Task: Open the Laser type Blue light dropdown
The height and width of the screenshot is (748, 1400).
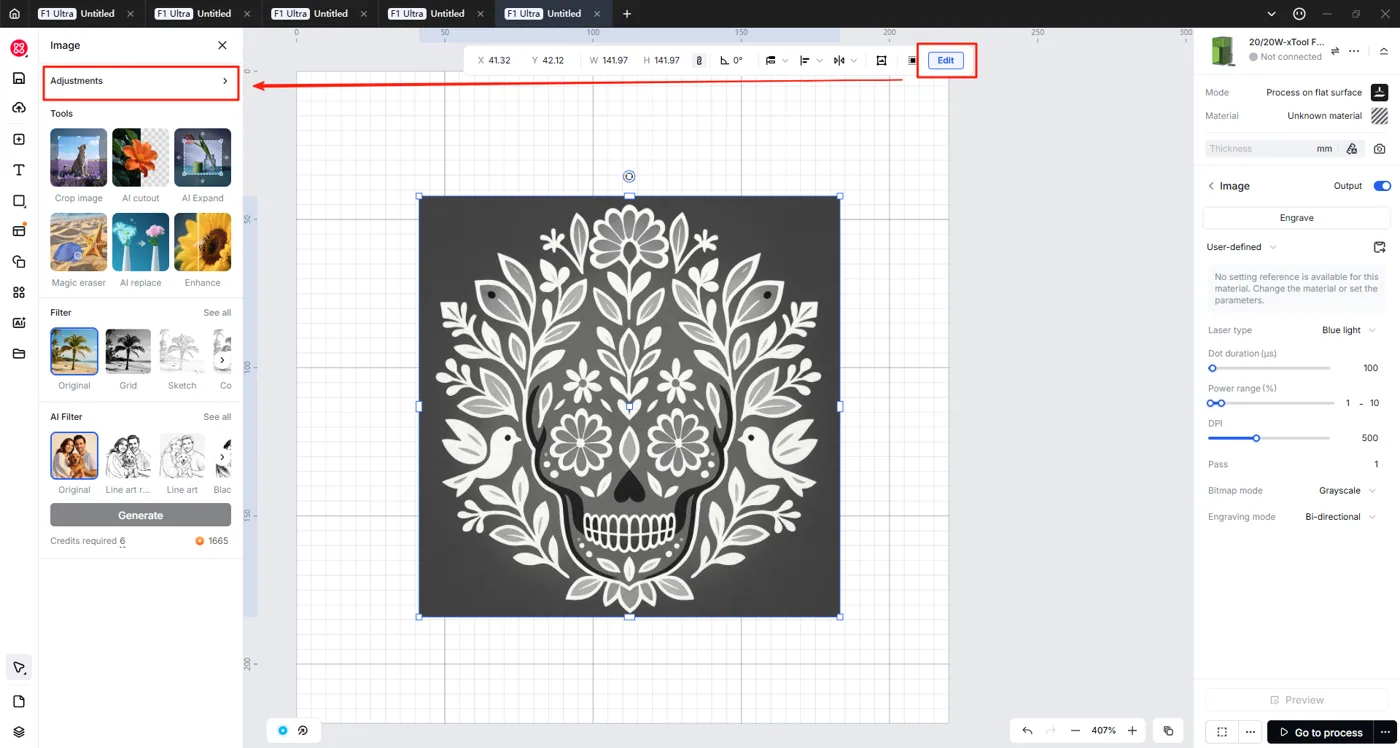Action: pyautogui.click(x=1349, y=330)
